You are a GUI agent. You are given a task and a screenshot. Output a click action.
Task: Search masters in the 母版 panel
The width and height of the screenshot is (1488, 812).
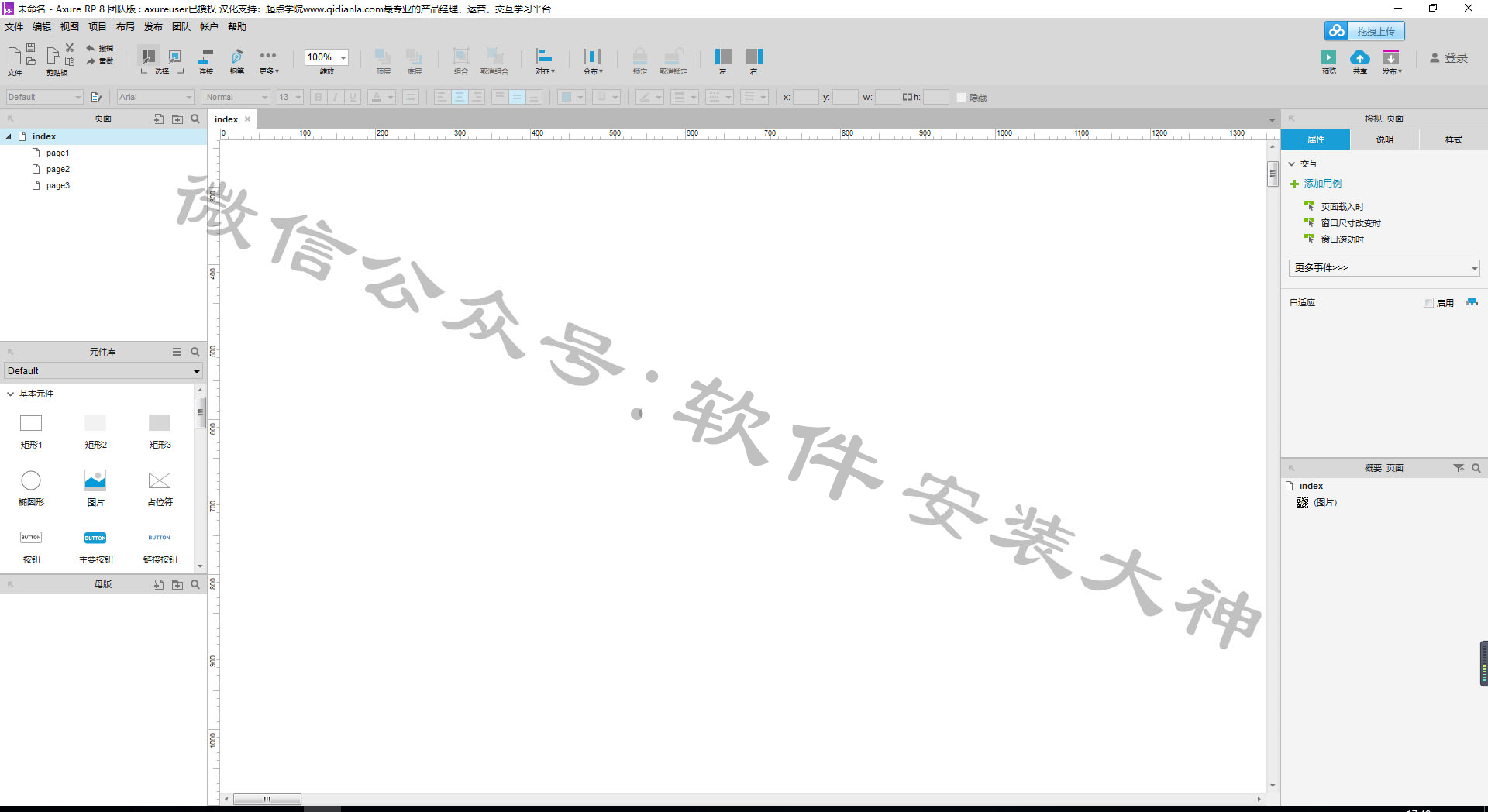(195, 585)
